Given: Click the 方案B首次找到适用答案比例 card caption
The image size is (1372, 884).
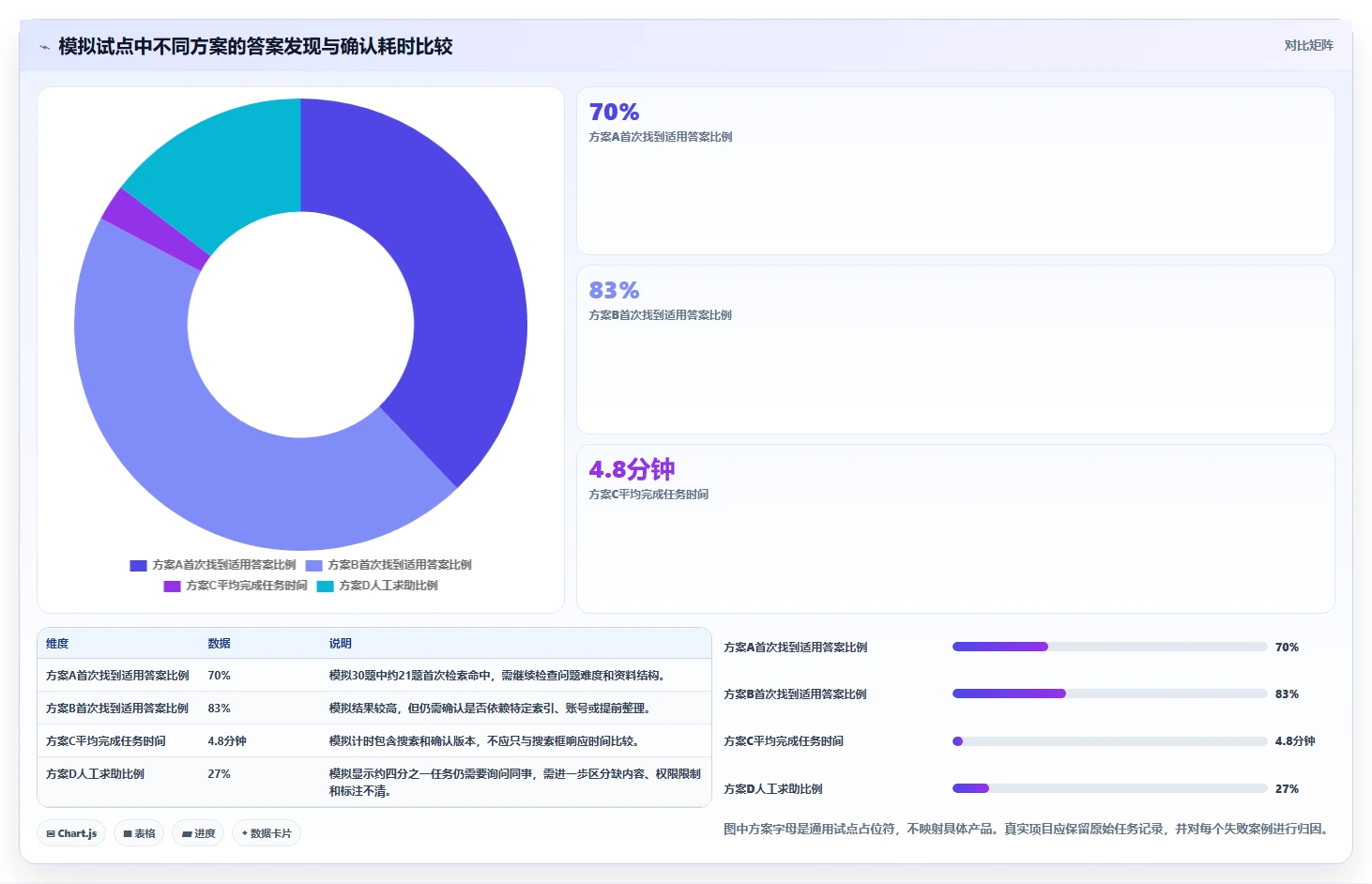Looking at the screenshot, I should click(x=660, y=315).
